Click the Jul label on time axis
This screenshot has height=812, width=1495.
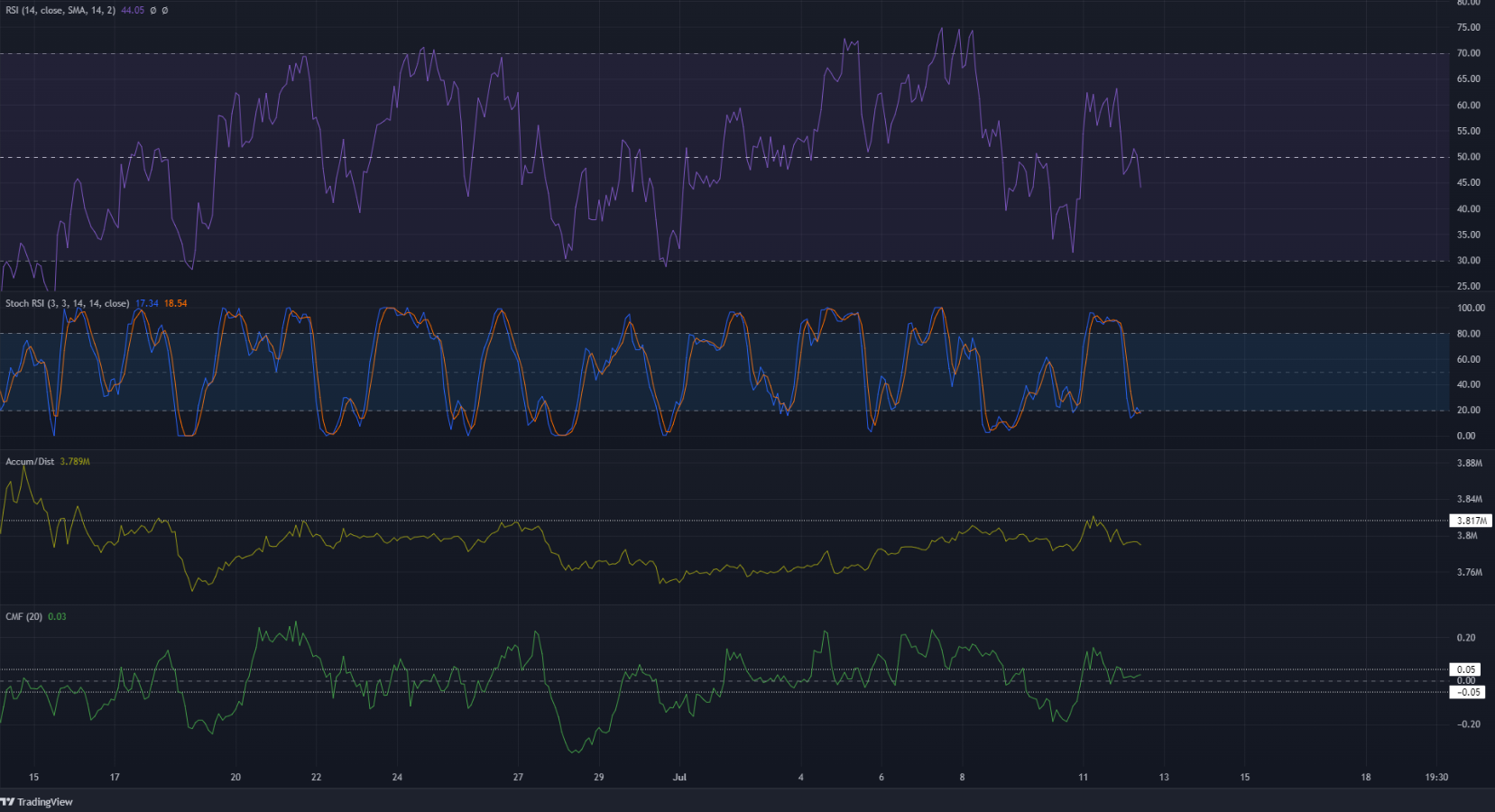[679, 777]
